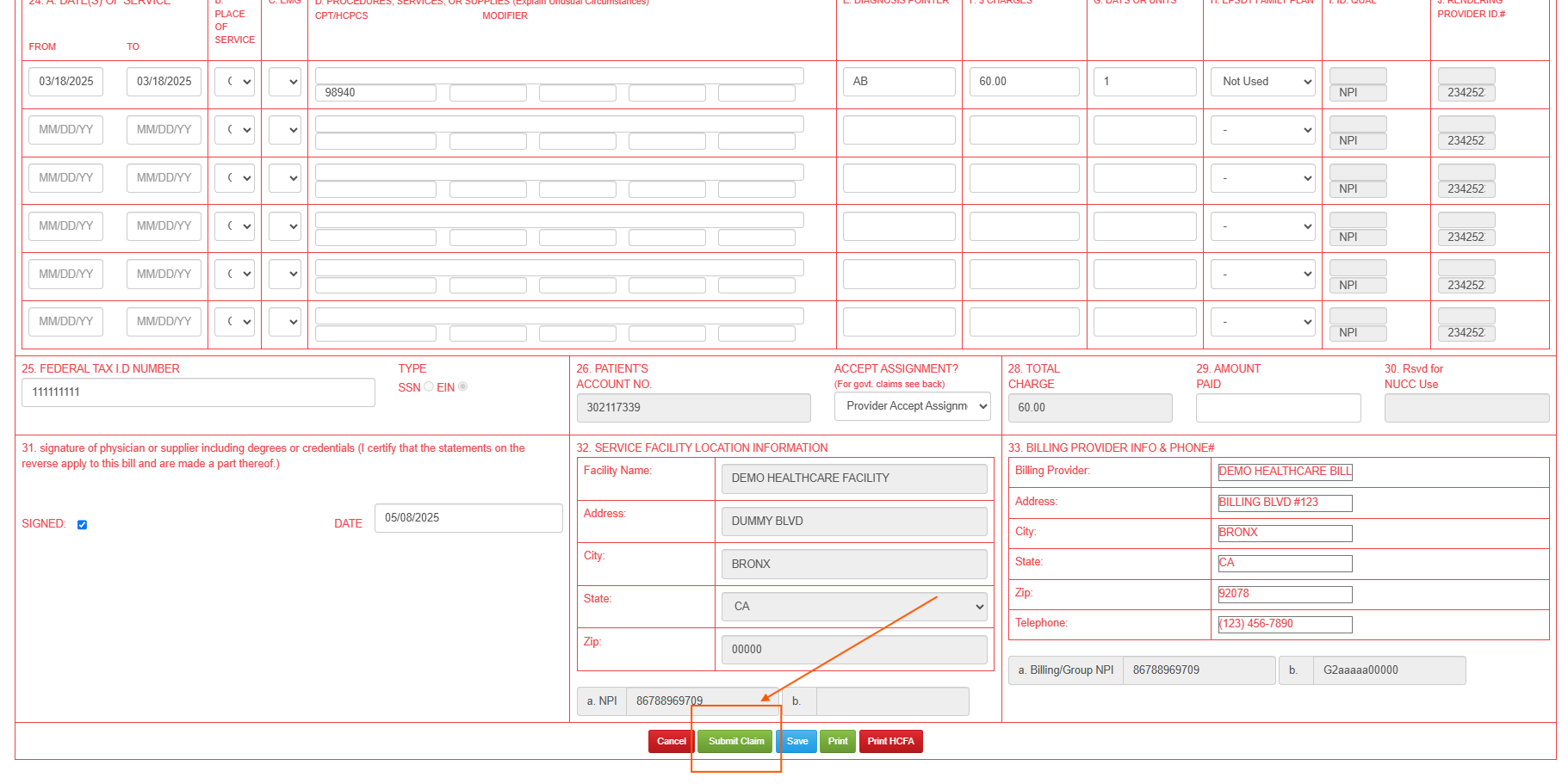1568x784 pixels.
Task: Click second row TO date MM/DD/YY field
Action: click(x=164, y=130)
